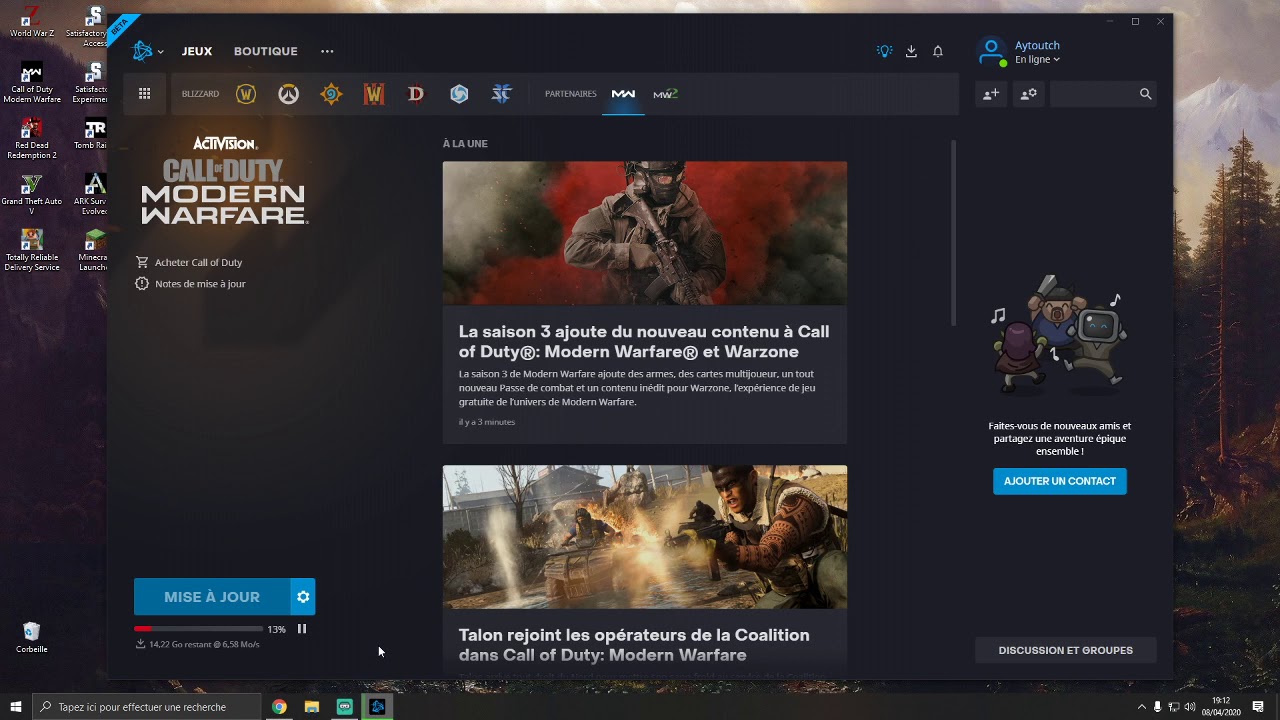The width and height of the screenshot is (1280, 720).
Task: Switch to the JEUX tab
Action: 197,51
